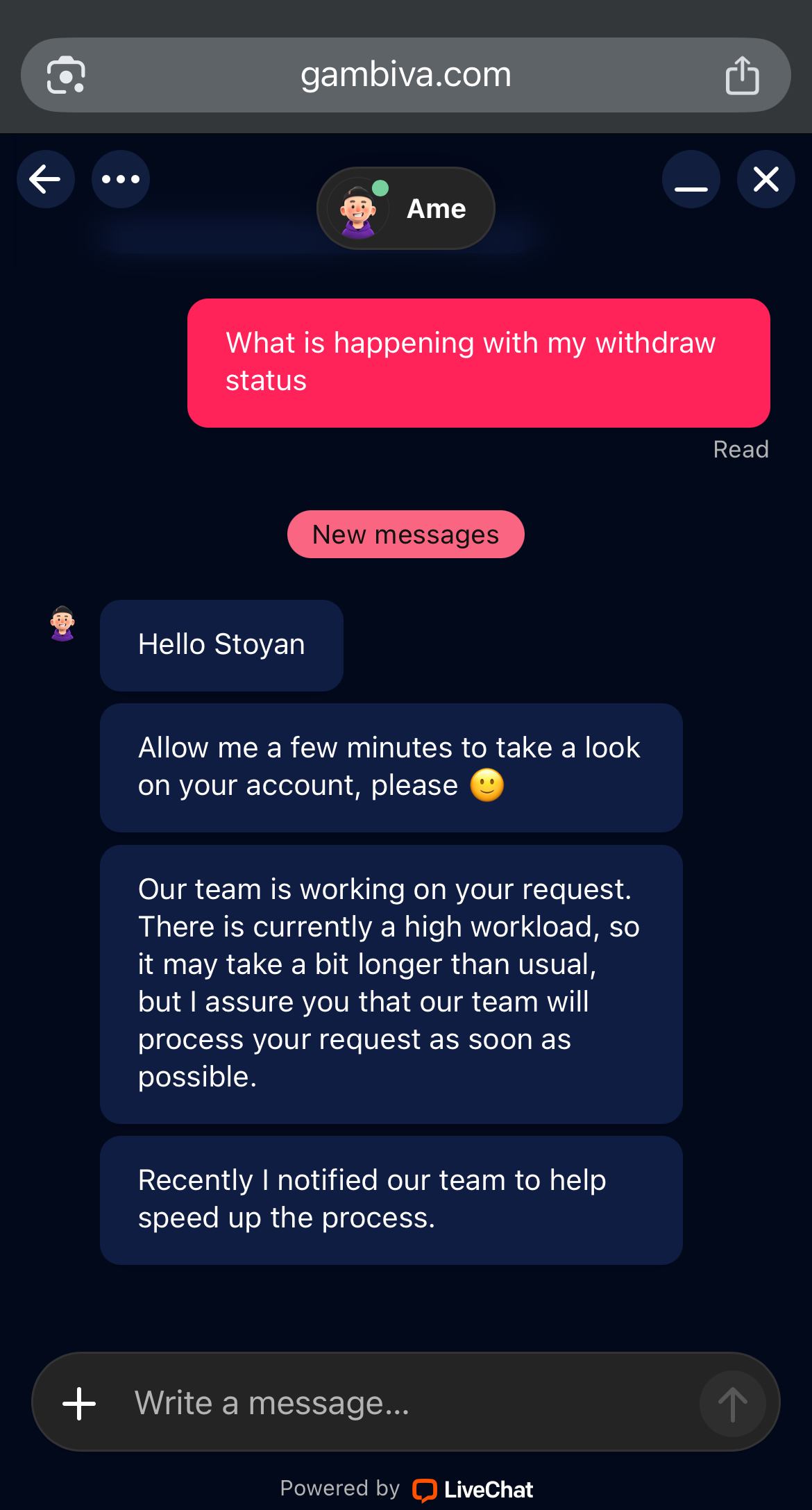Open the three-dot chat options menu

tap(121, 179)
